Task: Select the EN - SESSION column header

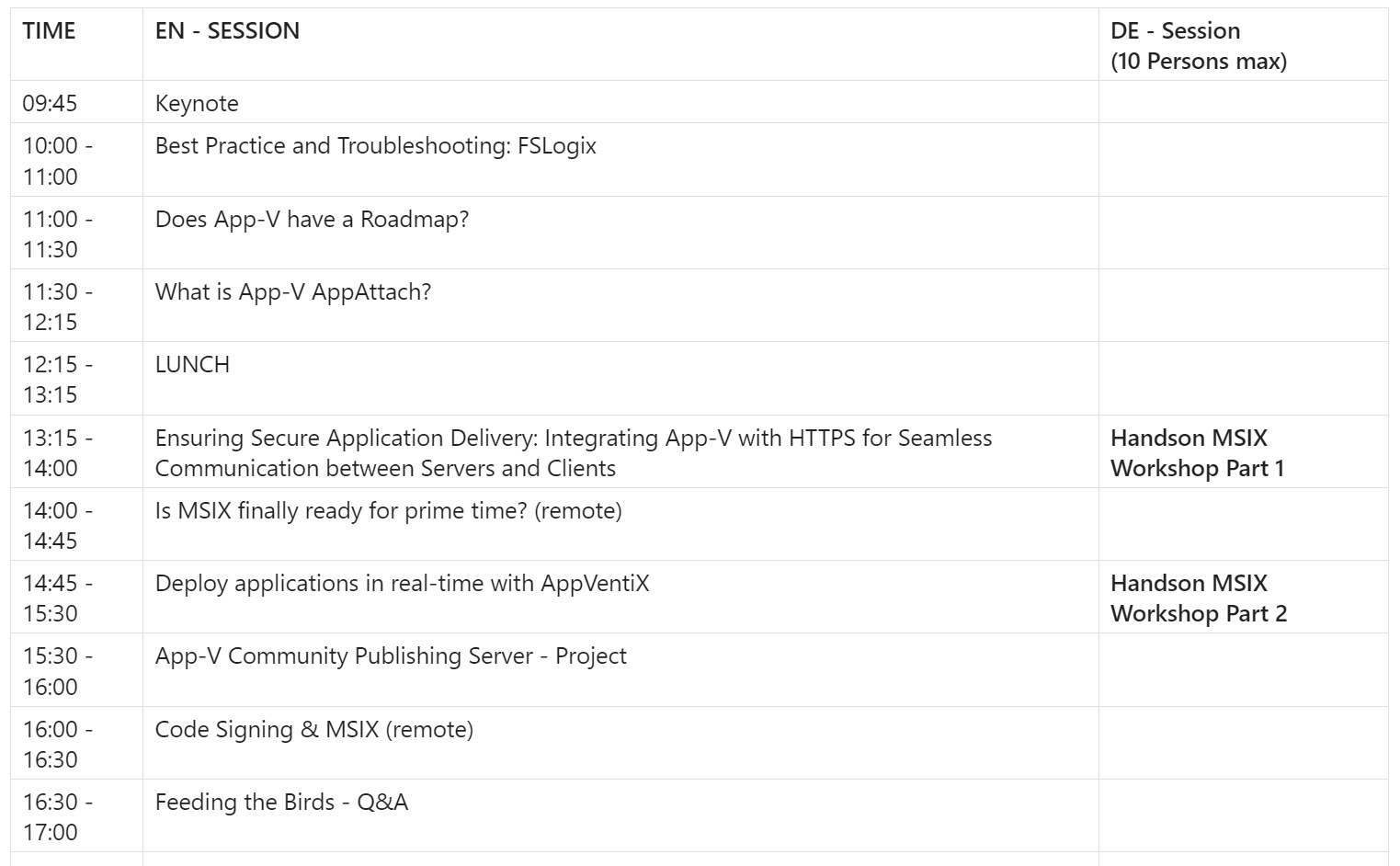Action: (x=227, y=31)
